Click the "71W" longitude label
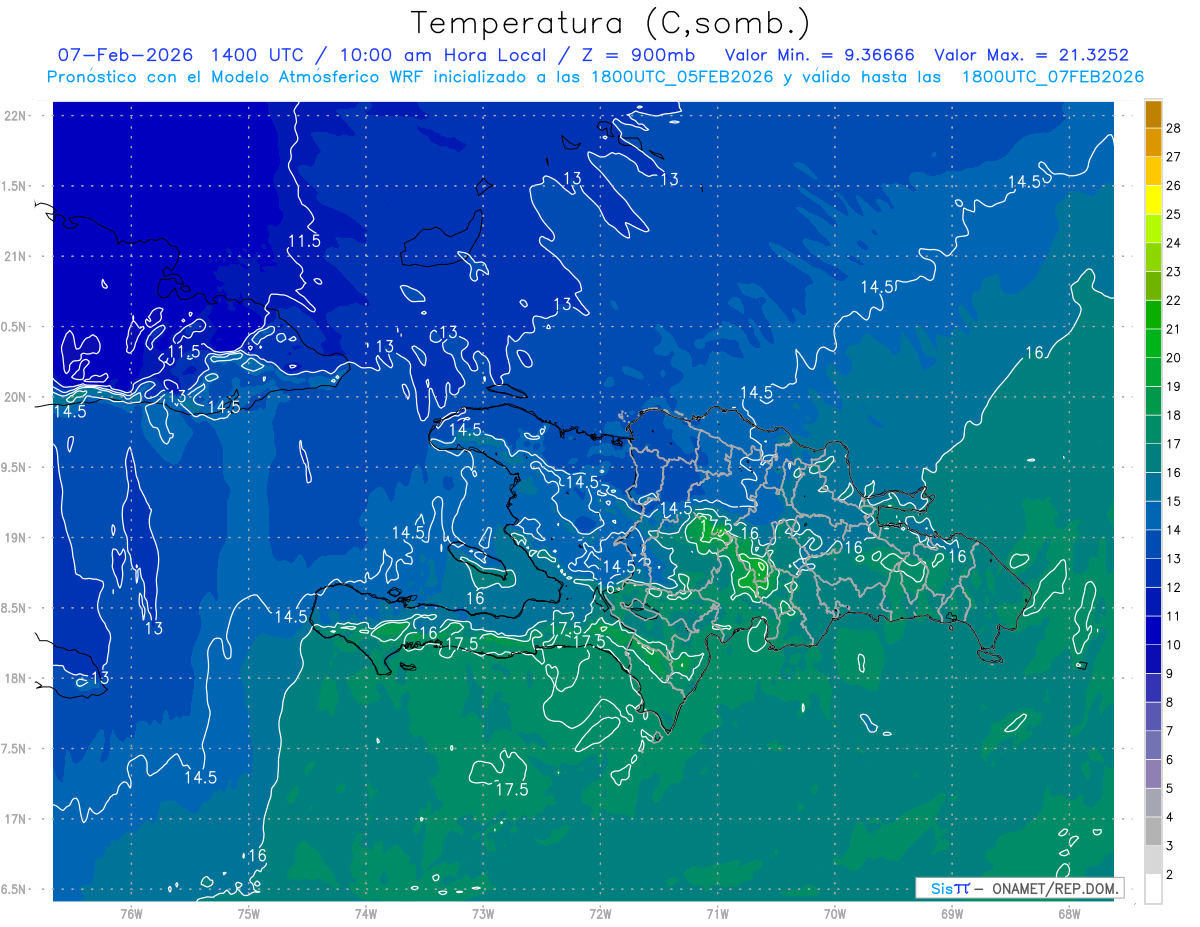This screenshot has height=927, width=1200. pyautogui.click(x=717, y=913)
